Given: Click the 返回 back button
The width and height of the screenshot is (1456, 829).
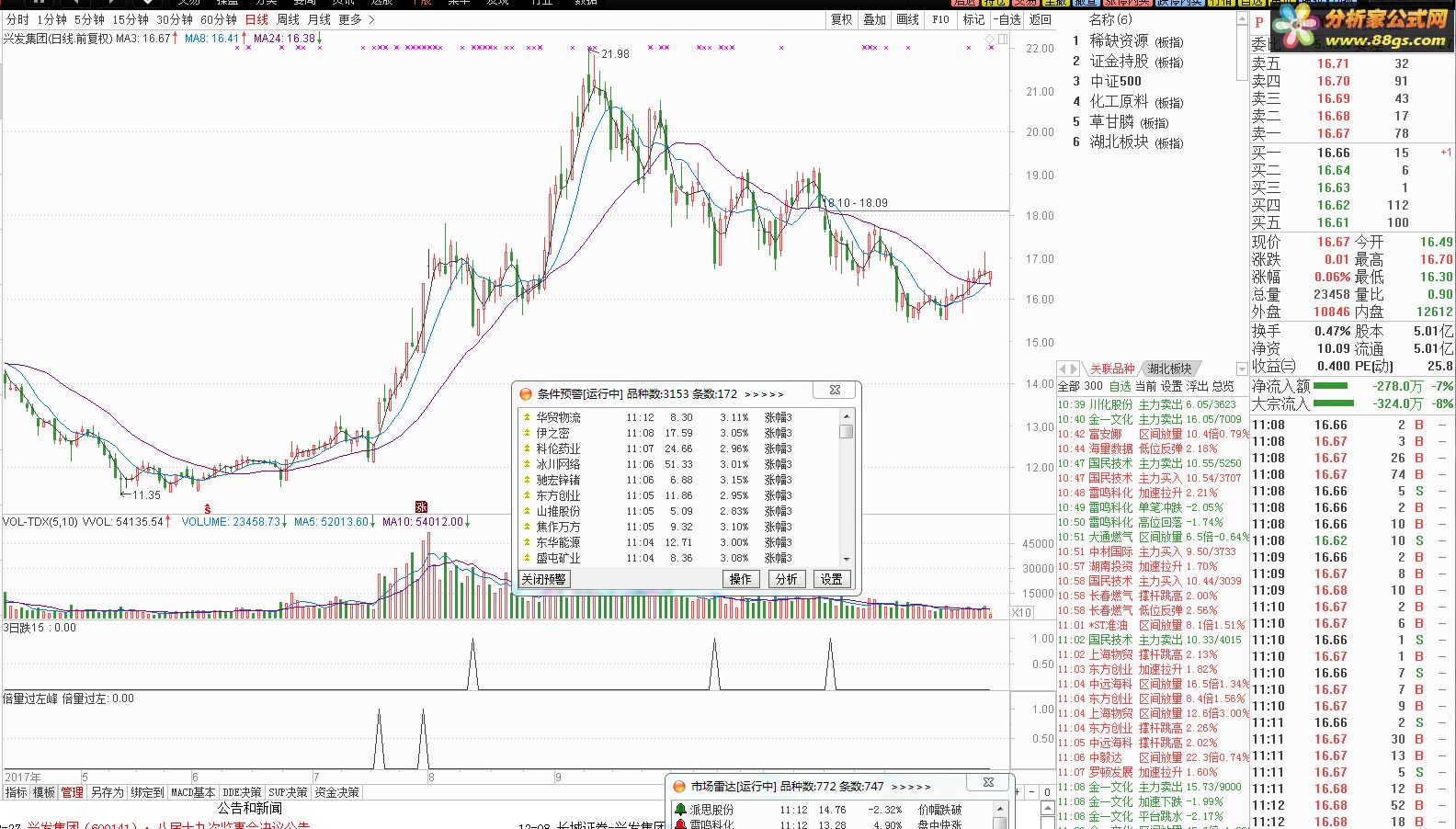Looking at the screenshot, I should click(x=1040, y=19).
